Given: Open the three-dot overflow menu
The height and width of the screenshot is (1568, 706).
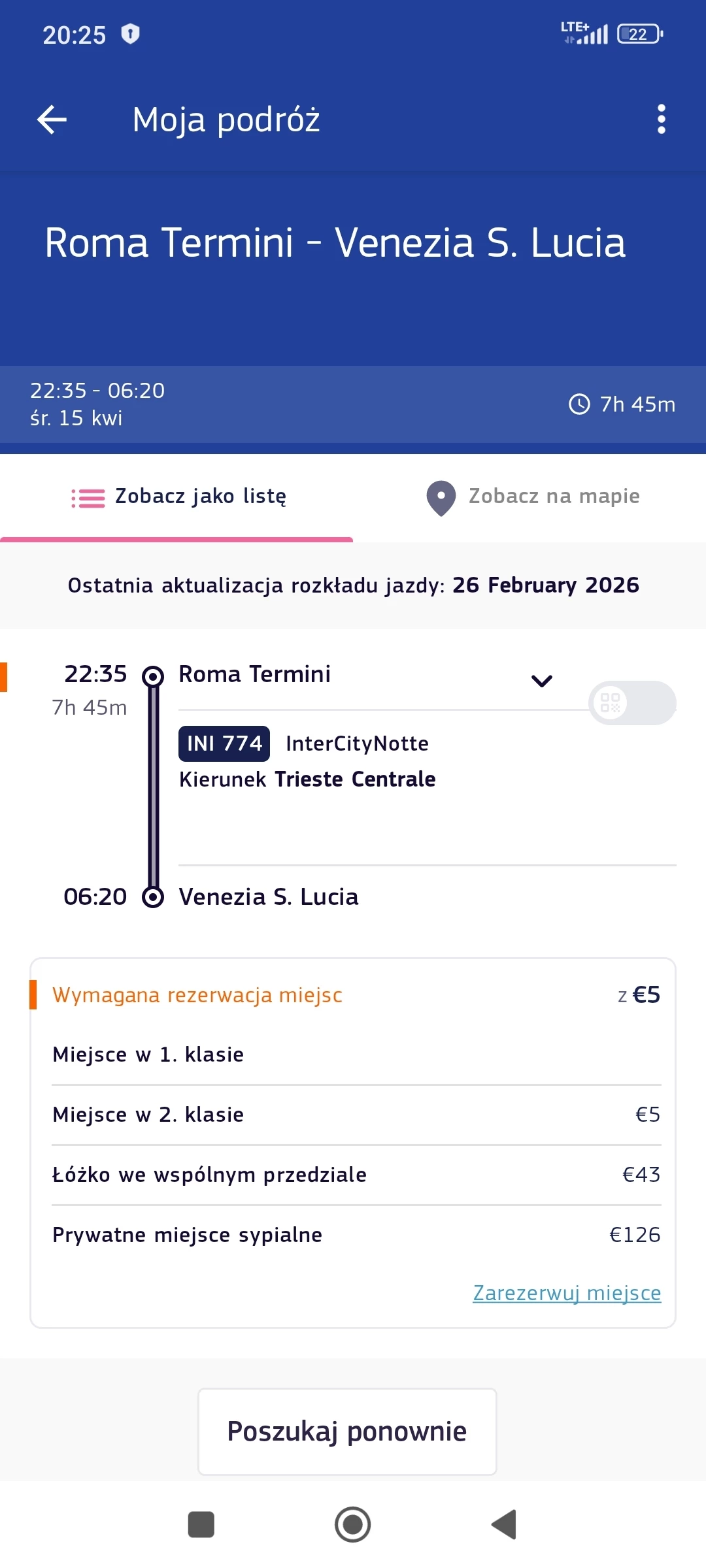Looking at the screenshot, I should (x=661, y=120).
